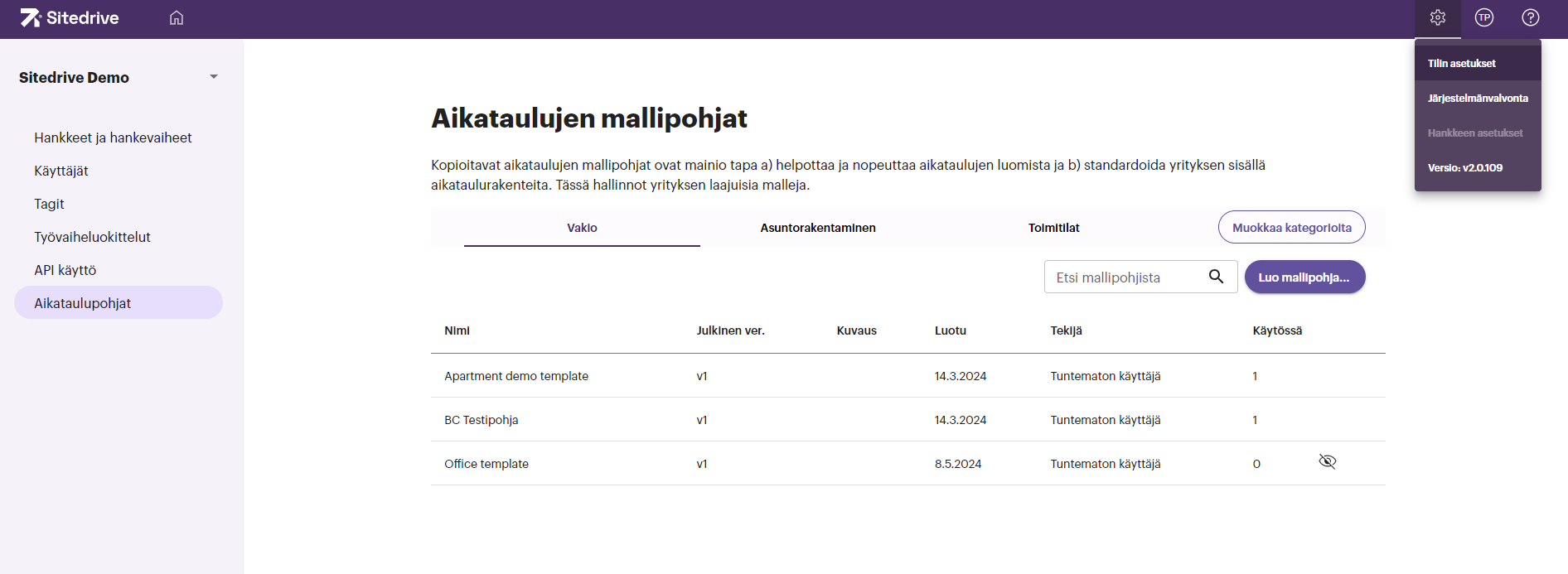Click BC Testipohja's 14.3.2024 date
This screenshot has width=1568, height=574.
(961, 420)
